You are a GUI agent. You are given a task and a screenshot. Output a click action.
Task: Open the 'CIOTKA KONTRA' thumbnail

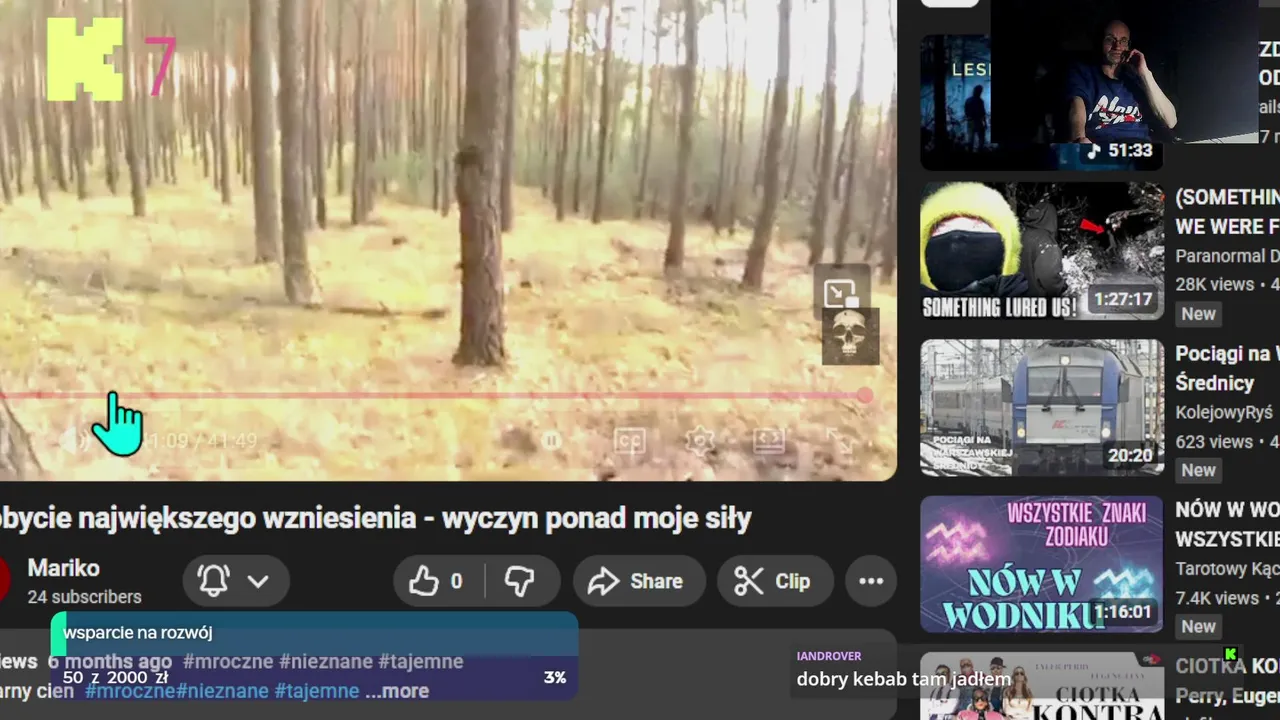pos(1042,686)
